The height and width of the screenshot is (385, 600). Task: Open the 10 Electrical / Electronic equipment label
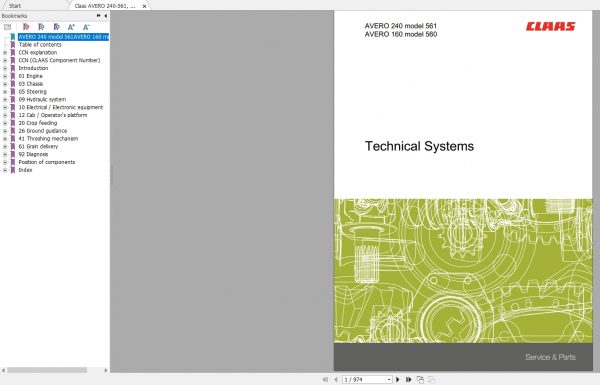pos(61,108)
